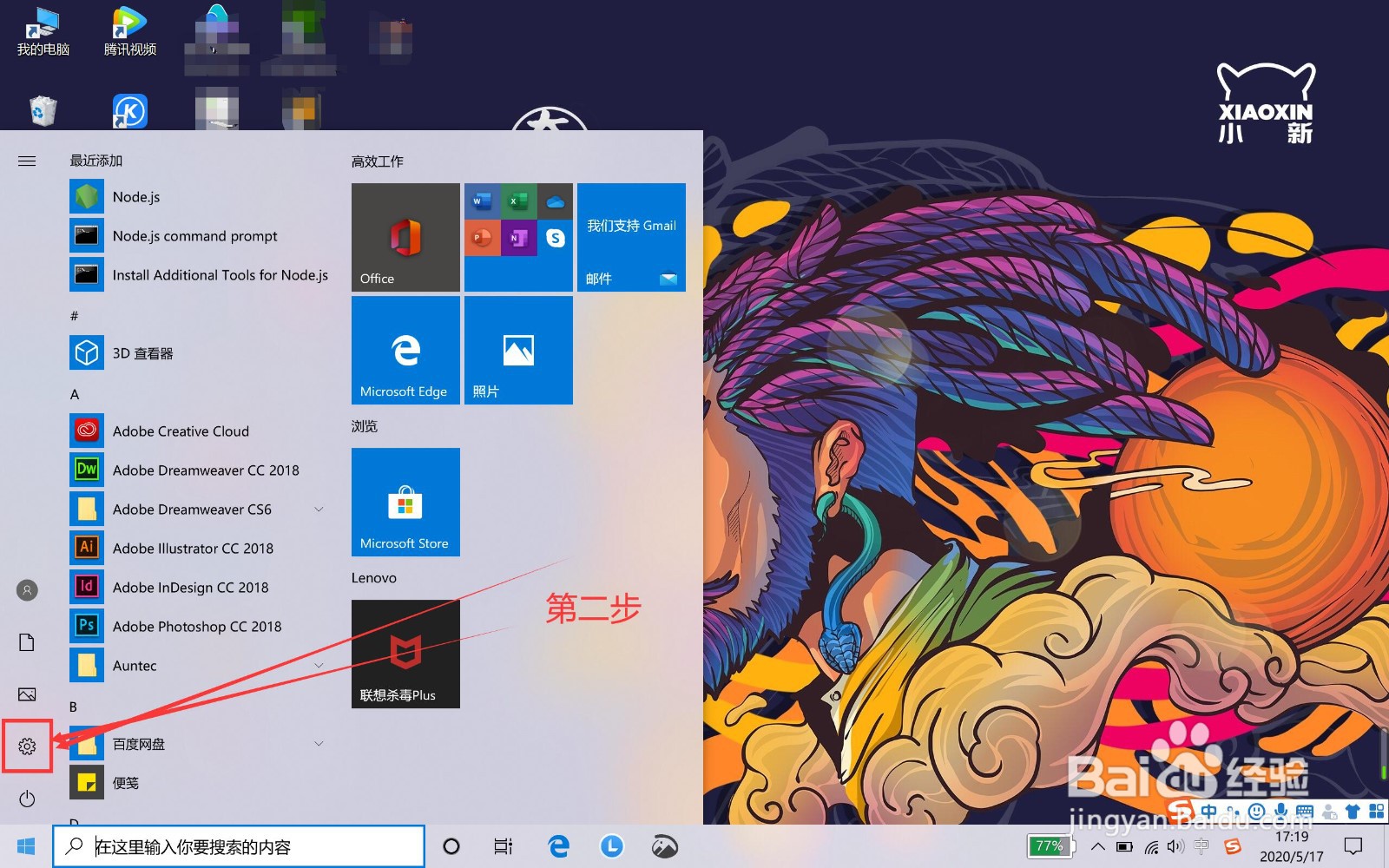This screenshot has height=868, width=1389.
Task: Select Install Additional Tools for Node.js
Action: pyautogui.click(x=201, y=275)
